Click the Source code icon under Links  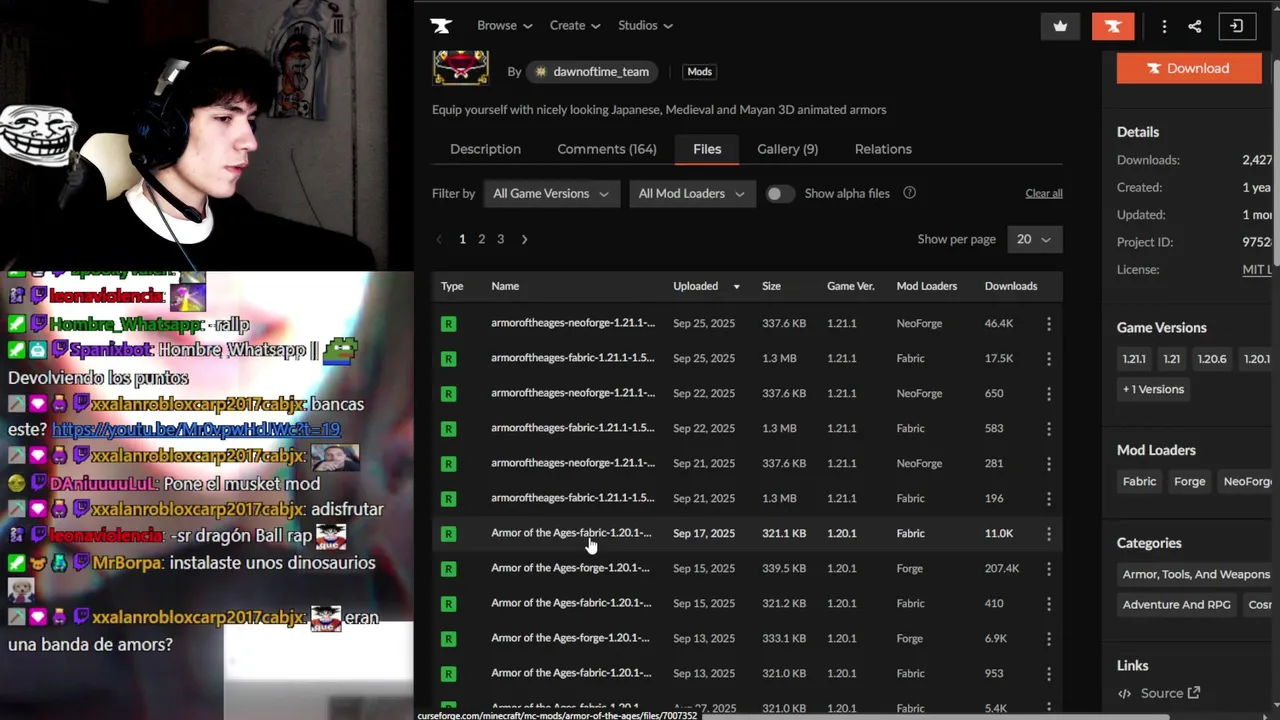pos(1124,693)
